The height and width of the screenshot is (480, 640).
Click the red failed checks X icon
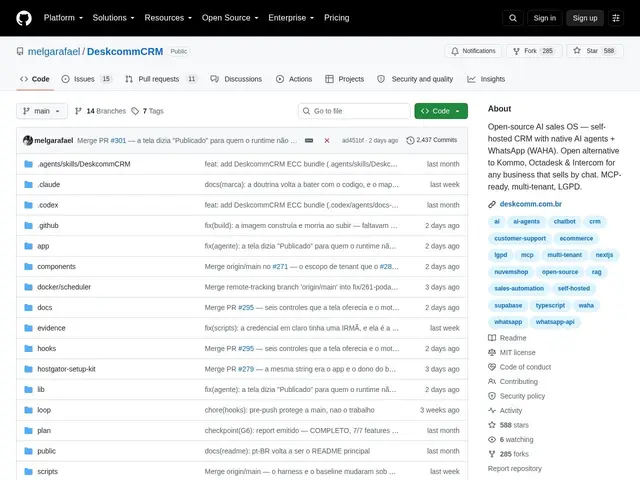(327, 140)
